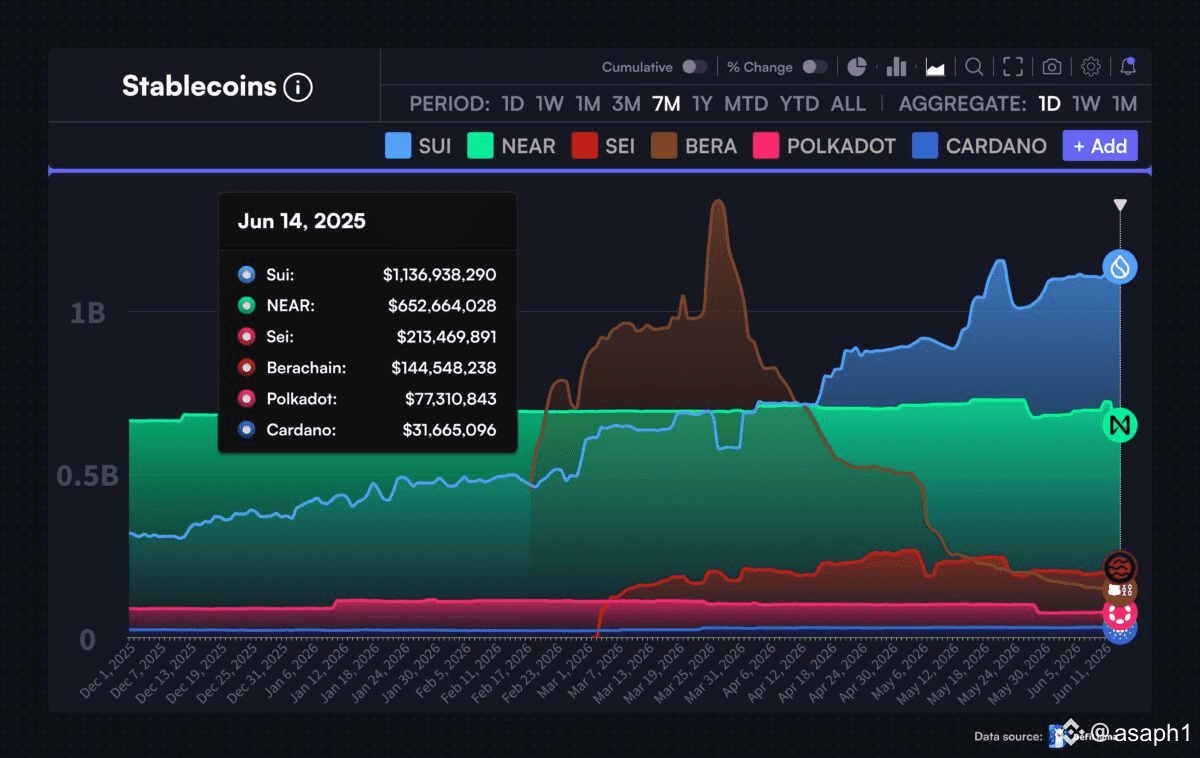Screen dimensions: 1200x758
Task: Click the Polkadot logo icon at chart edge
Action: pos(1120,613)
